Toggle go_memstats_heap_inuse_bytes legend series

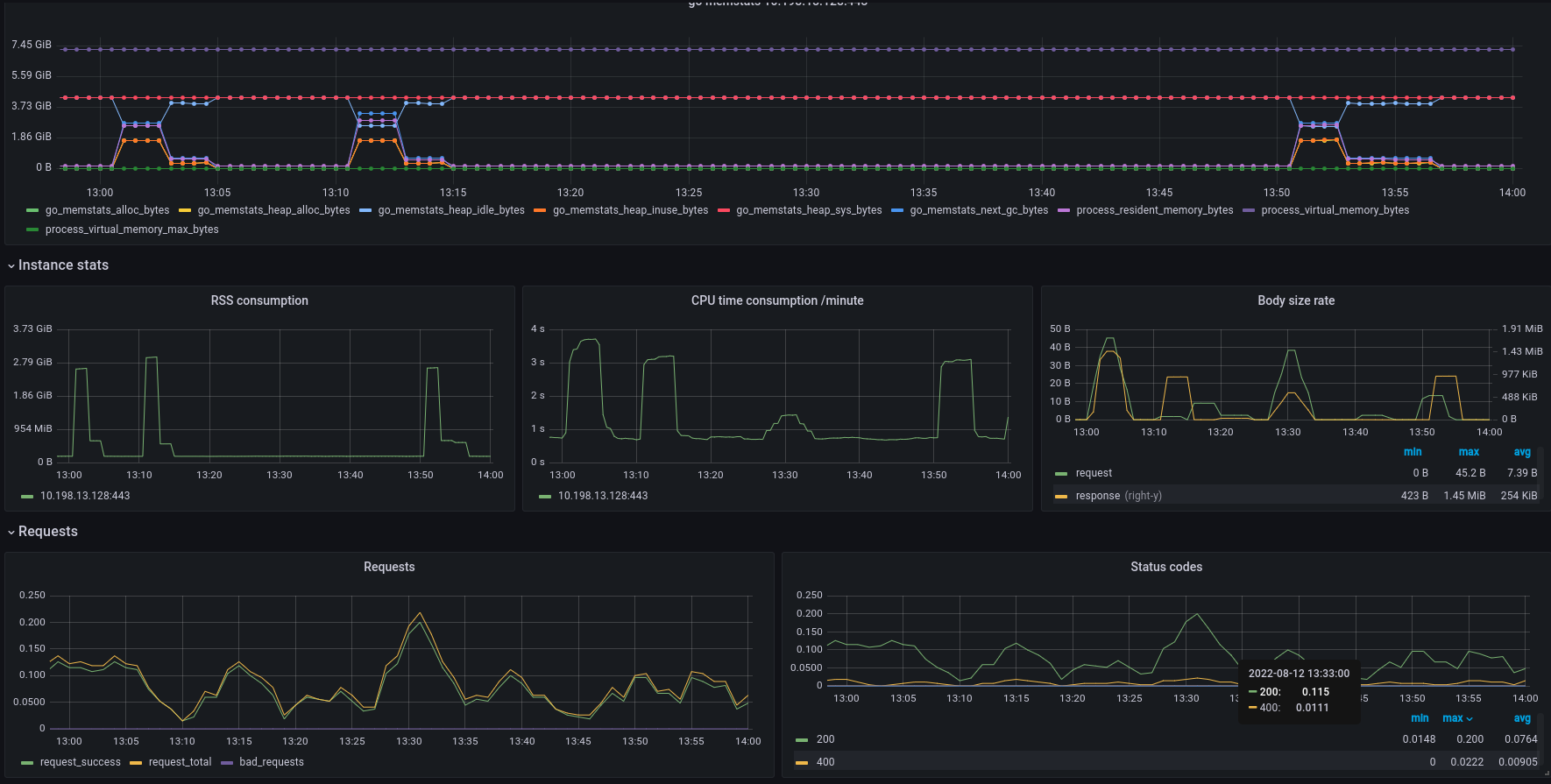click(630, 210)
